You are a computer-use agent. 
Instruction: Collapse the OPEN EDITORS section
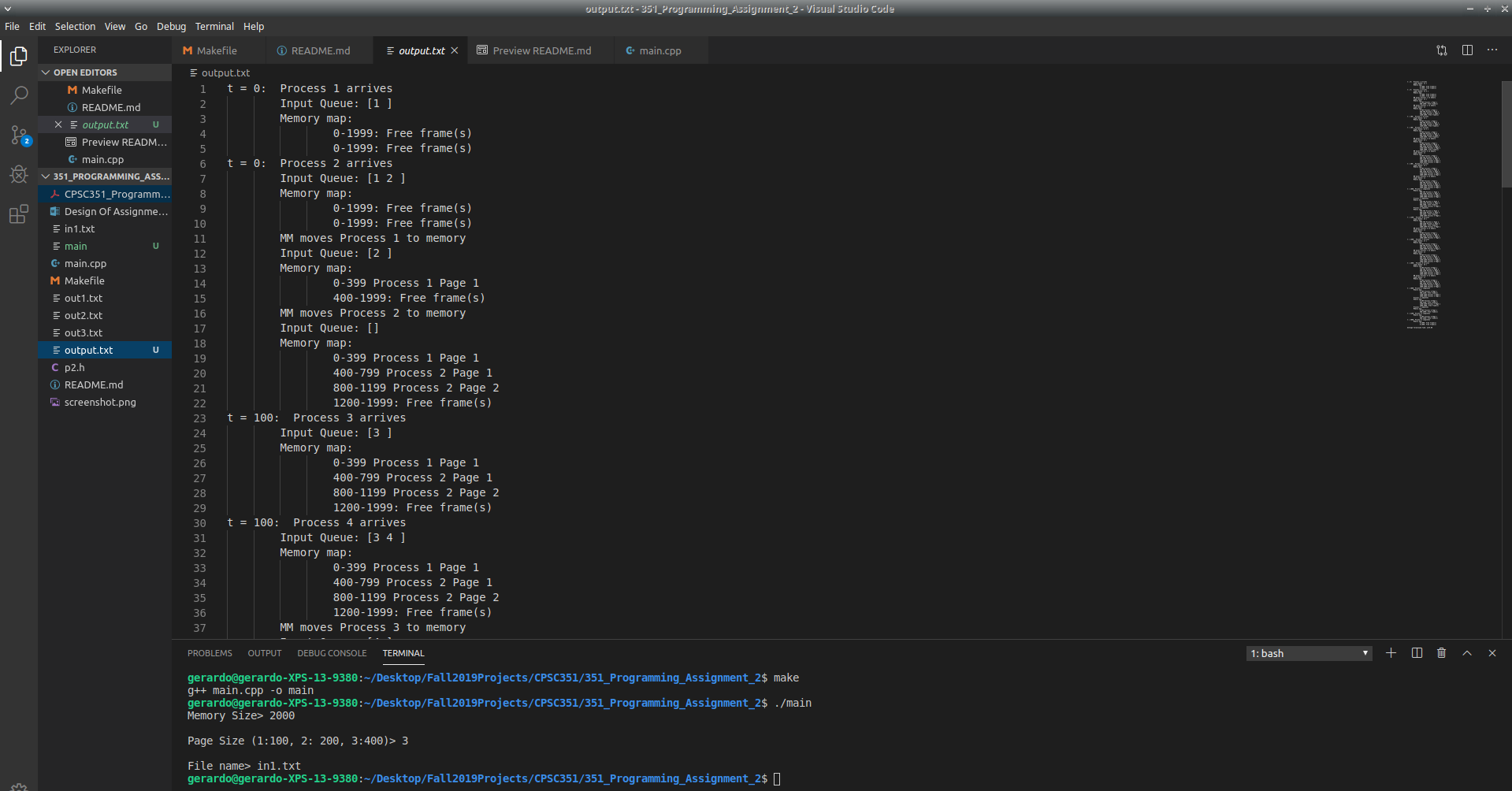(105, 72)
